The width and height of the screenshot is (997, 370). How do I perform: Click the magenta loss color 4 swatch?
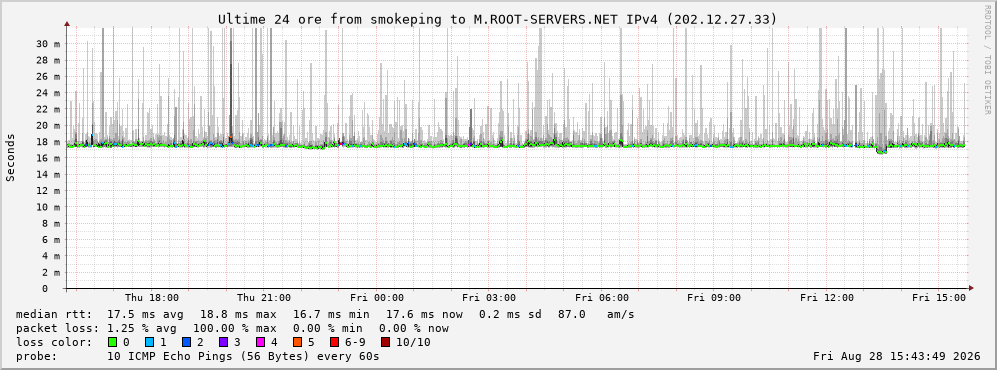tap(261, 343)
